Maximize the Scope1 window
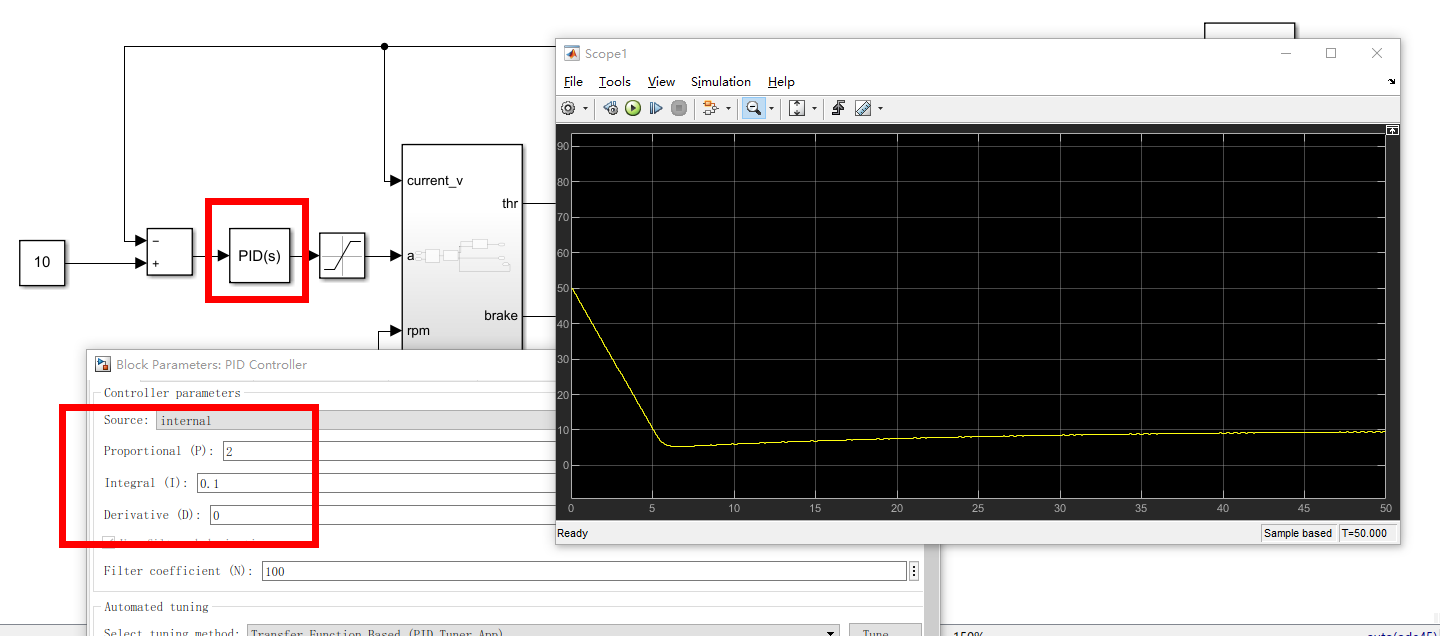The height and width of the screenshot is (636, 1440). 1331,54
